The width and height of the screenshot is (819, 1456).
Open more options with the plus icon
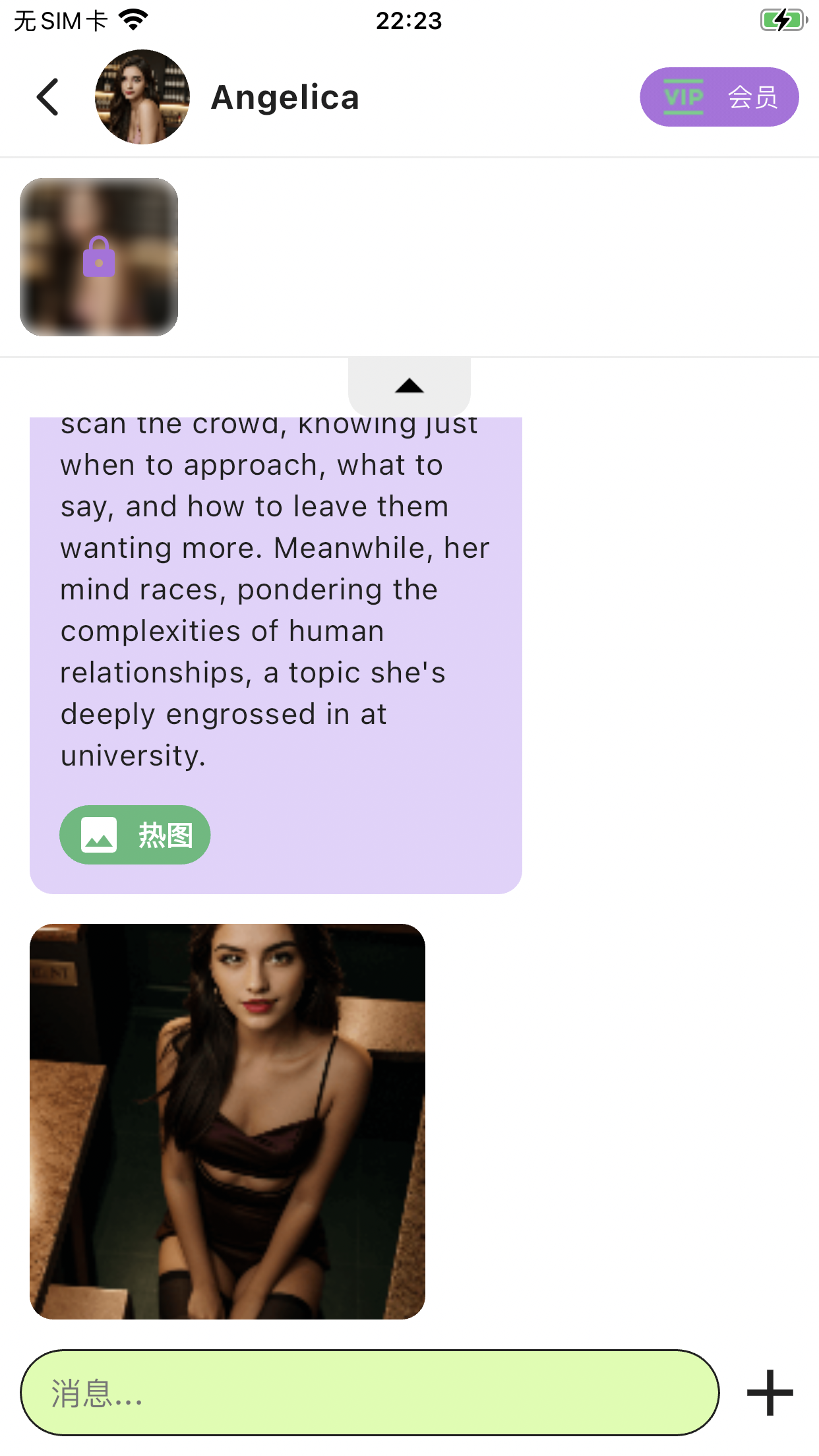[x=770, y=1393]
